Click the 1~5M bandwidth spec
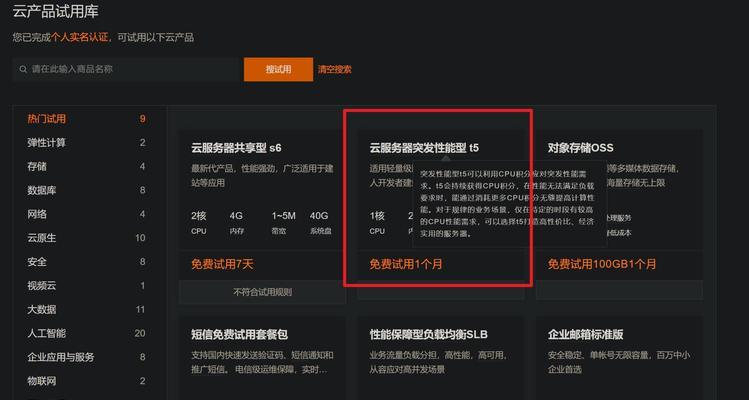 284,223
